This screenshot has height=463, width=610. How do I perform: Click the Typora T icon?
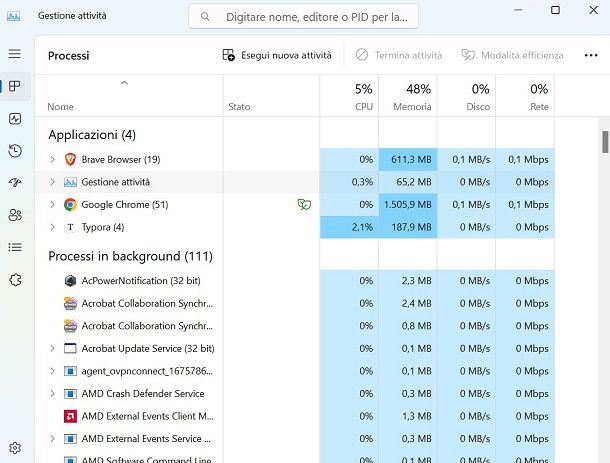70,227
